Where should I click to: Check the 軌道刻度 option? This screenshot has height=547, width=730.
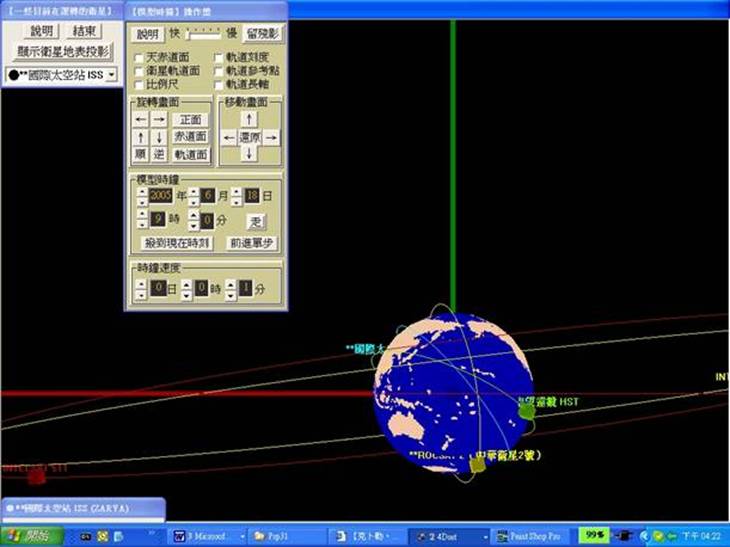(218, 58)
